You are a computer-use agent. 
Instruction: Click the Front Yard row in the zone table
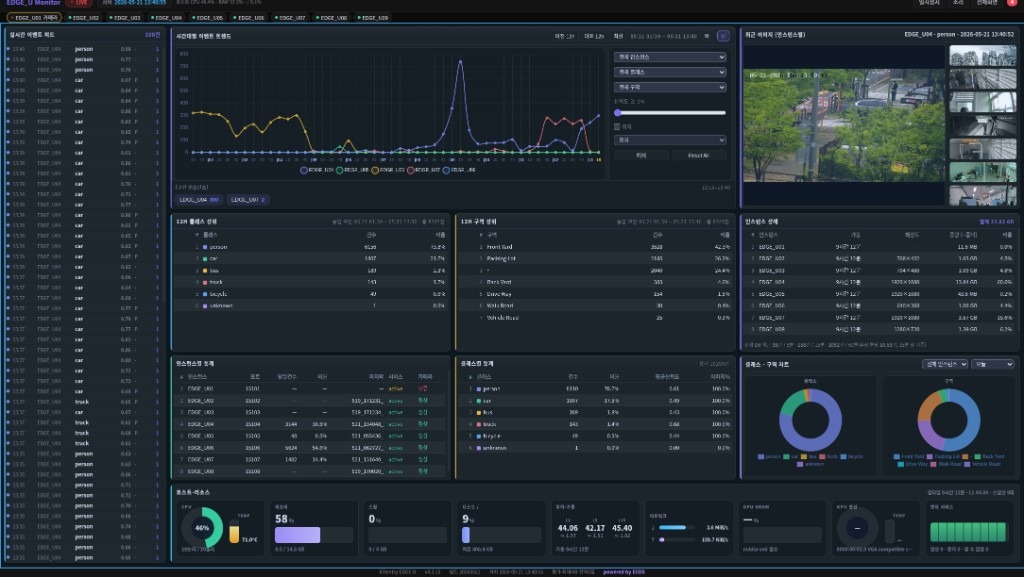[594, 247]
